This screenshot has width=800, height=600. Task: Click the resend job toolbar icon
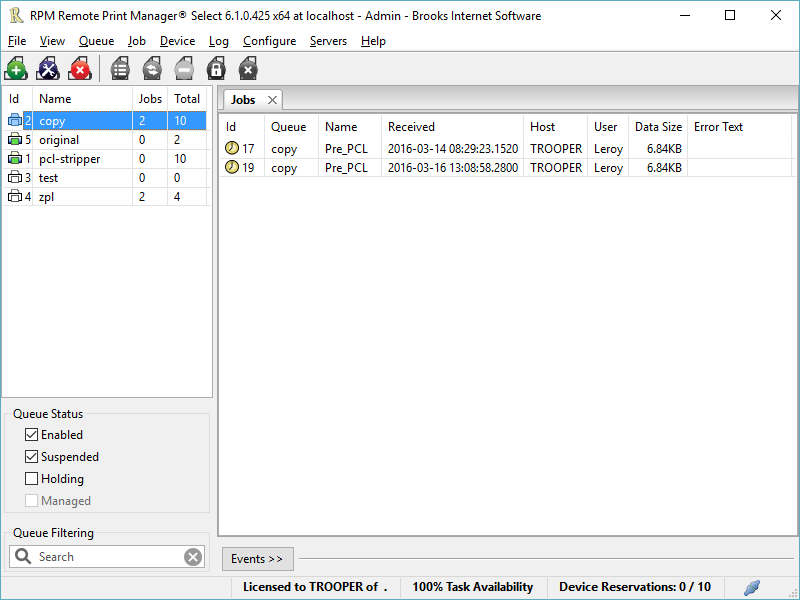(151, 68)
